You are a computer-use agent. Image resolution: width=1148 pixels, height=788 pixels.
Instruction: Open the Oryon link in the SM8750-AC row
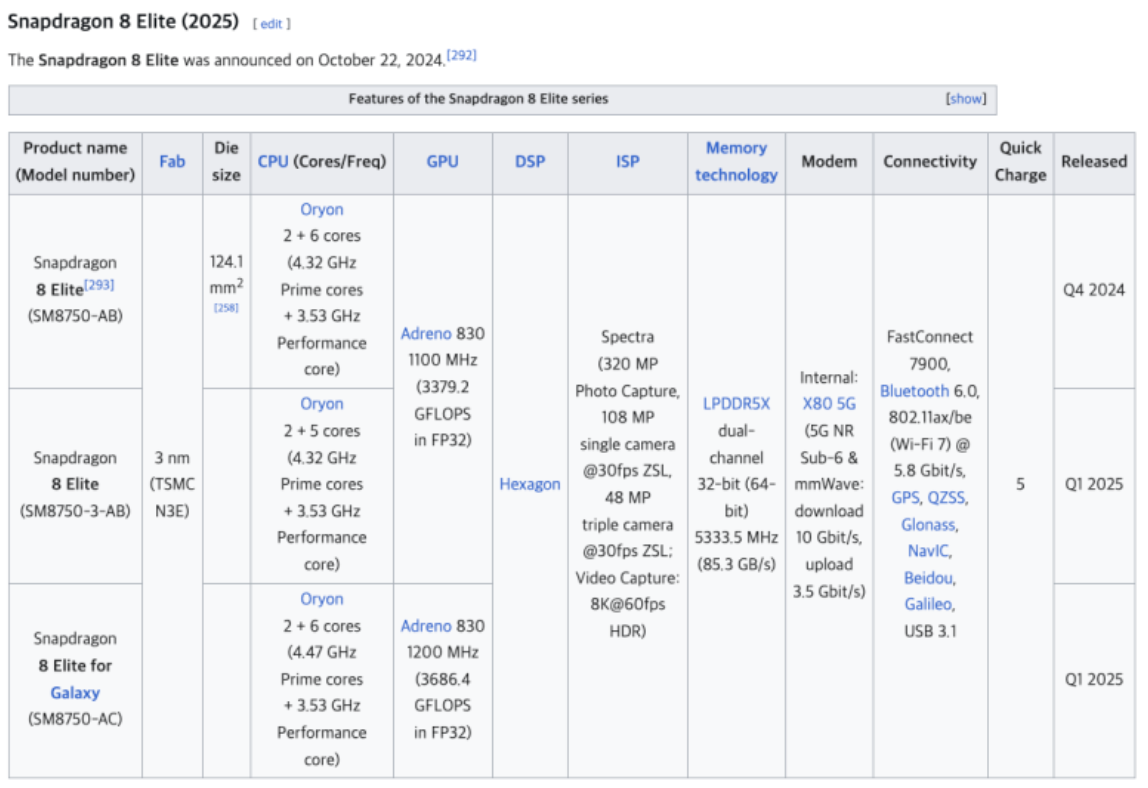[321, 599]
